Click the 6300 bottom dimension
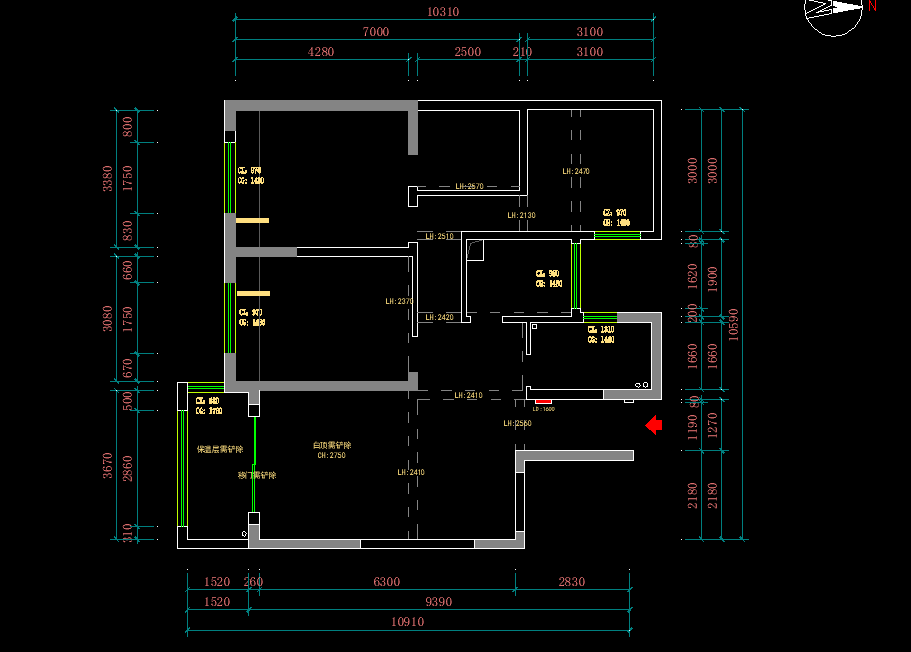 click(386, 582)
